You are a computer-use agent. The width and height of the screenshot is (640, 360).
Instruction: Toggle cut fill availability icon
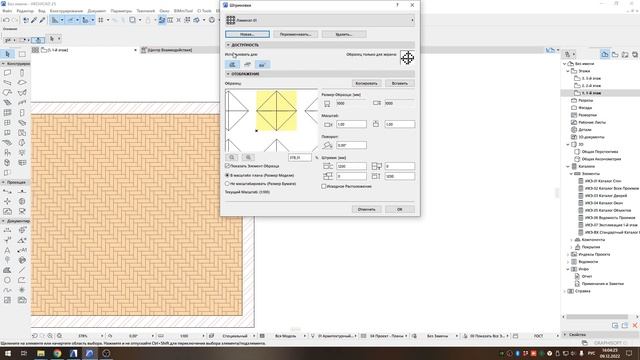(262, 64)
